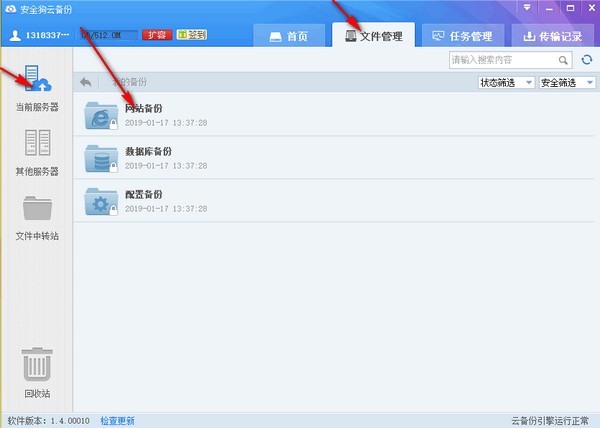Expand the 安全筛选 dropdown
This screenshot has width=600, height=428.
567,82
